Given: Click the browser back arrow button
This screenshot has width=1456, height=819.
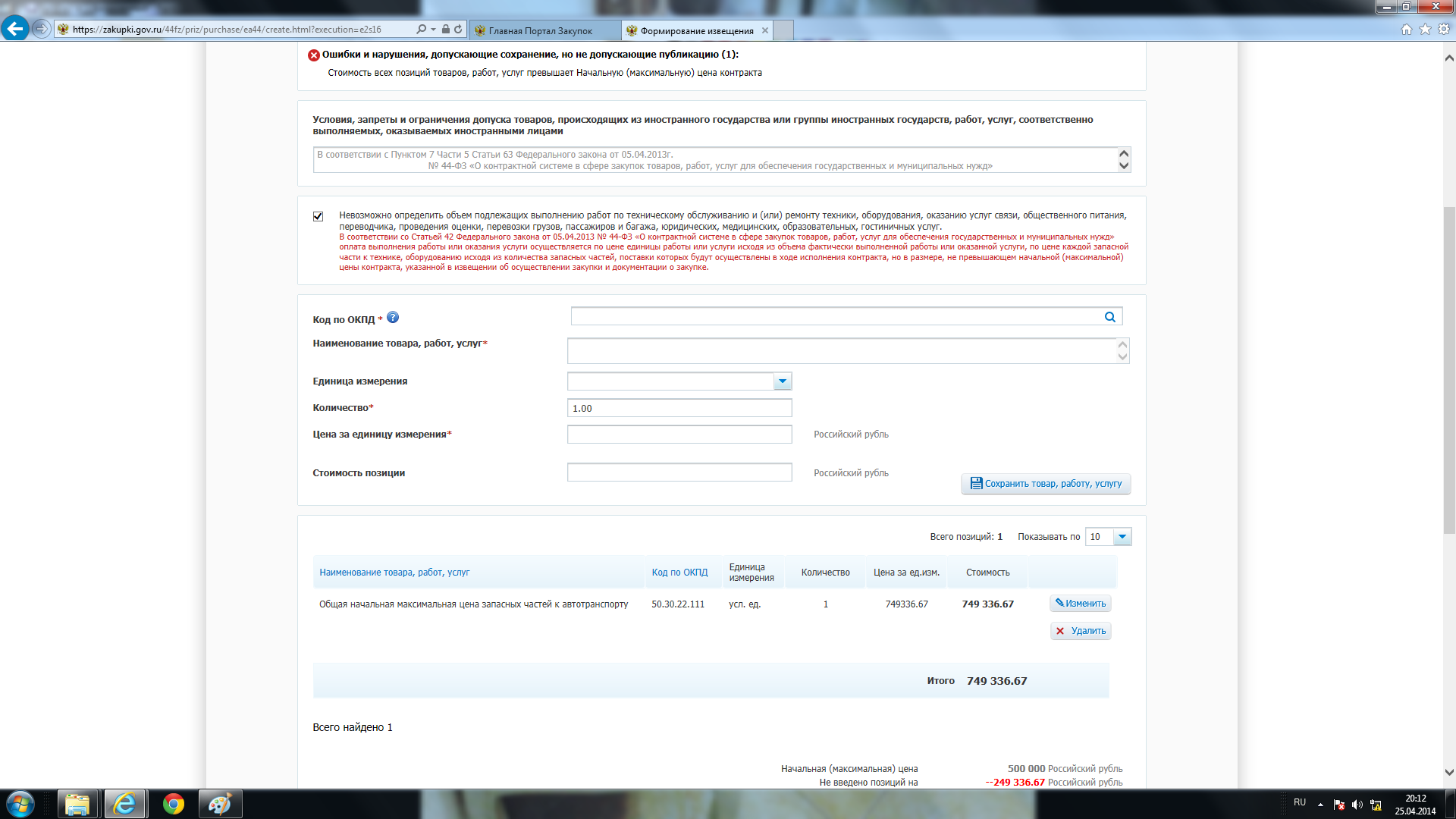Looking at the screenshot, I should pyautogui.click(x=15, y=29).
